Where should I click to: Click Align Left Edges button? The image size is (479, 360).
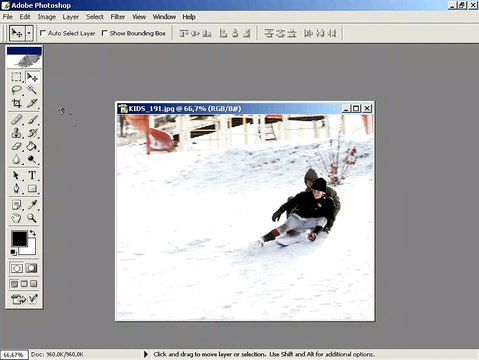(224, 33)
